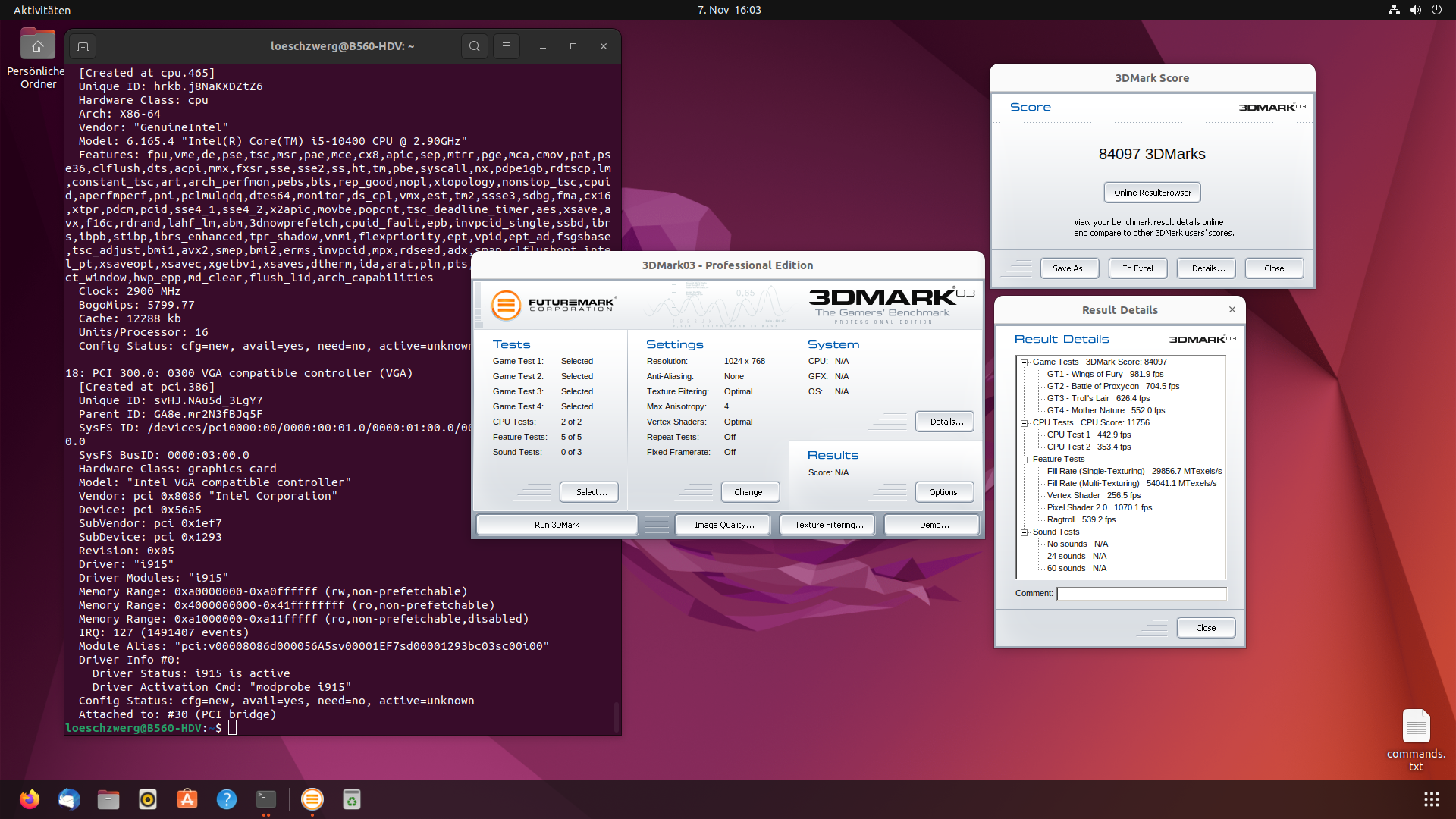Open the show applications grid

coord(1431,799)
